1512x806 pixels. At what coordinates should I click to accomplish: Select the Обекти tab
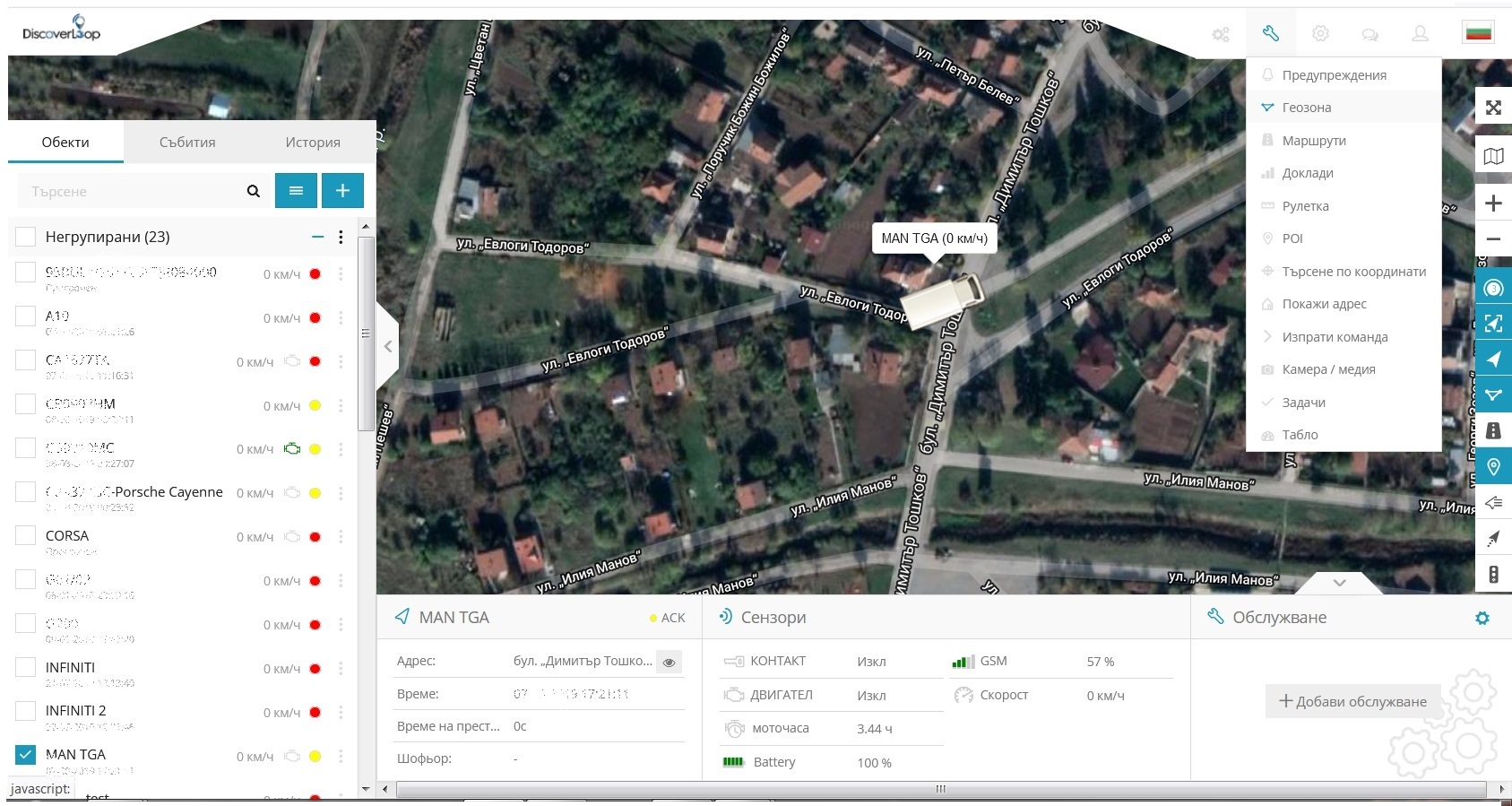click(65, 142)
